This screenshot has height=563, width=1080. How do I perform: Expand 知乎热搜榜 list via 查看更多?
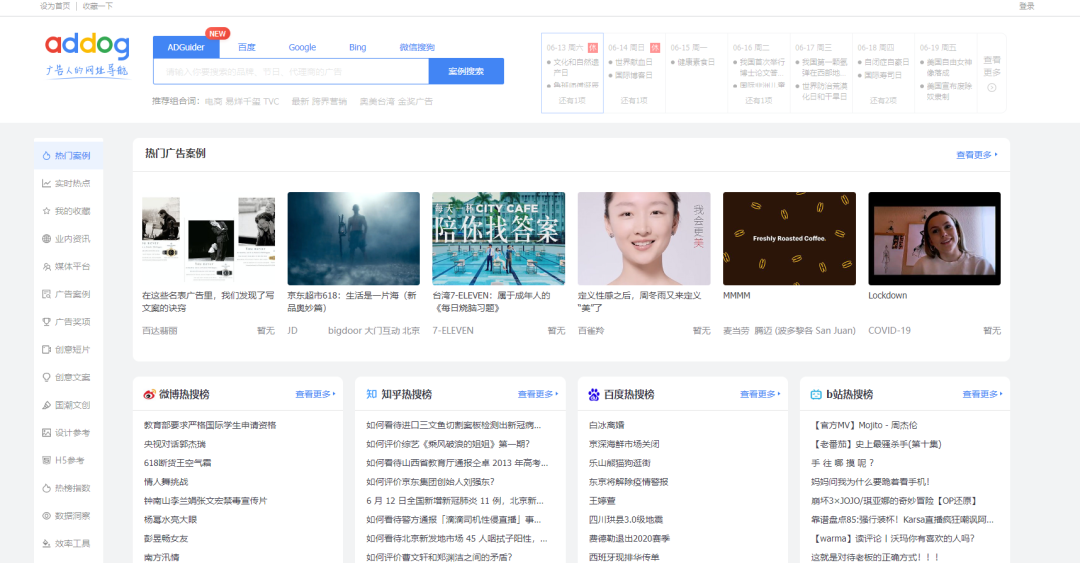click(537, 394)
